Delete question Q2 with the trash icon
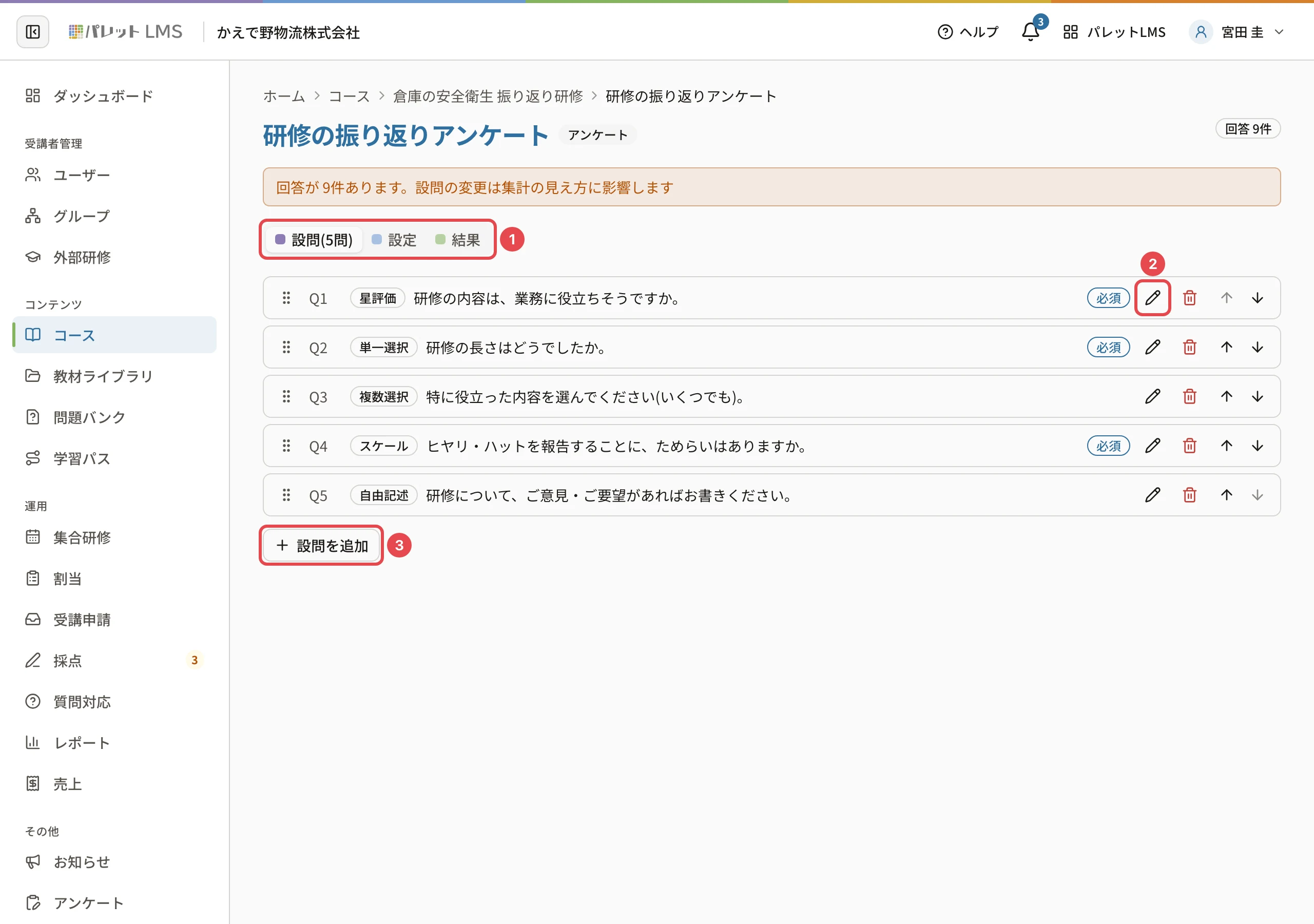The width and height of the screenshot is (1314, 924). tap(1190, 347)
